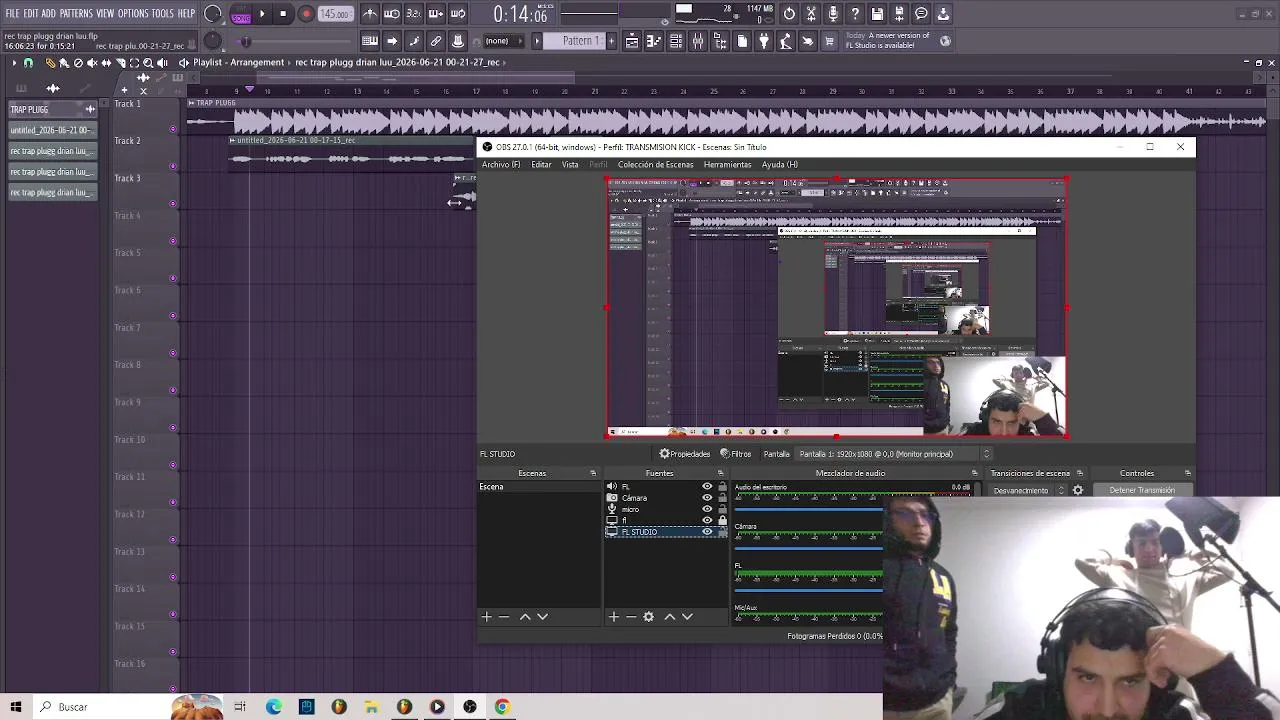Adjust the FL Studio main pitch knob
Viewport: 1280px width, 720px height.
click(x=213, y=41)
